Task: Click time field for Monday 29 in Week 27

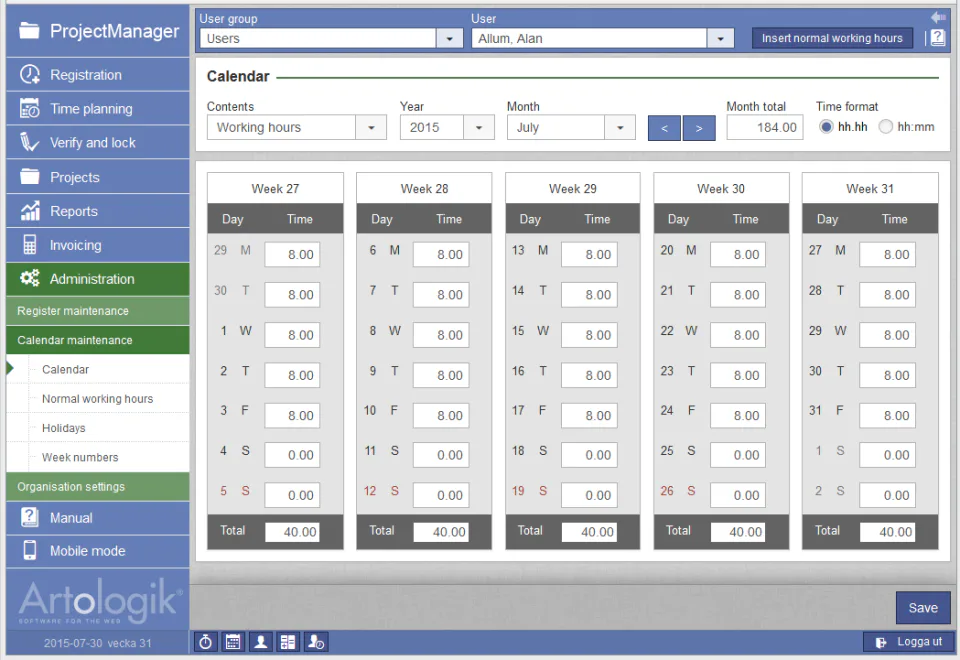Action: pyautogui.click(x=292, y=254)
